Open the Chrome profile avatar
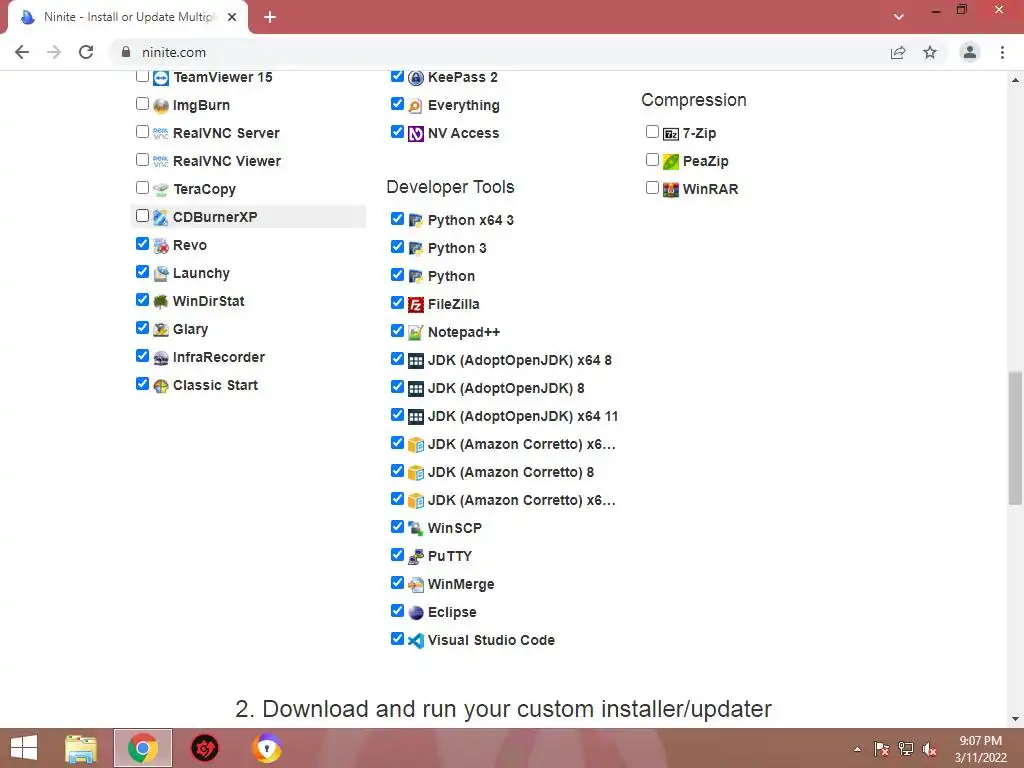Image resolution: width=1024 pixels, height=768 pixels. tap(970, 52)
